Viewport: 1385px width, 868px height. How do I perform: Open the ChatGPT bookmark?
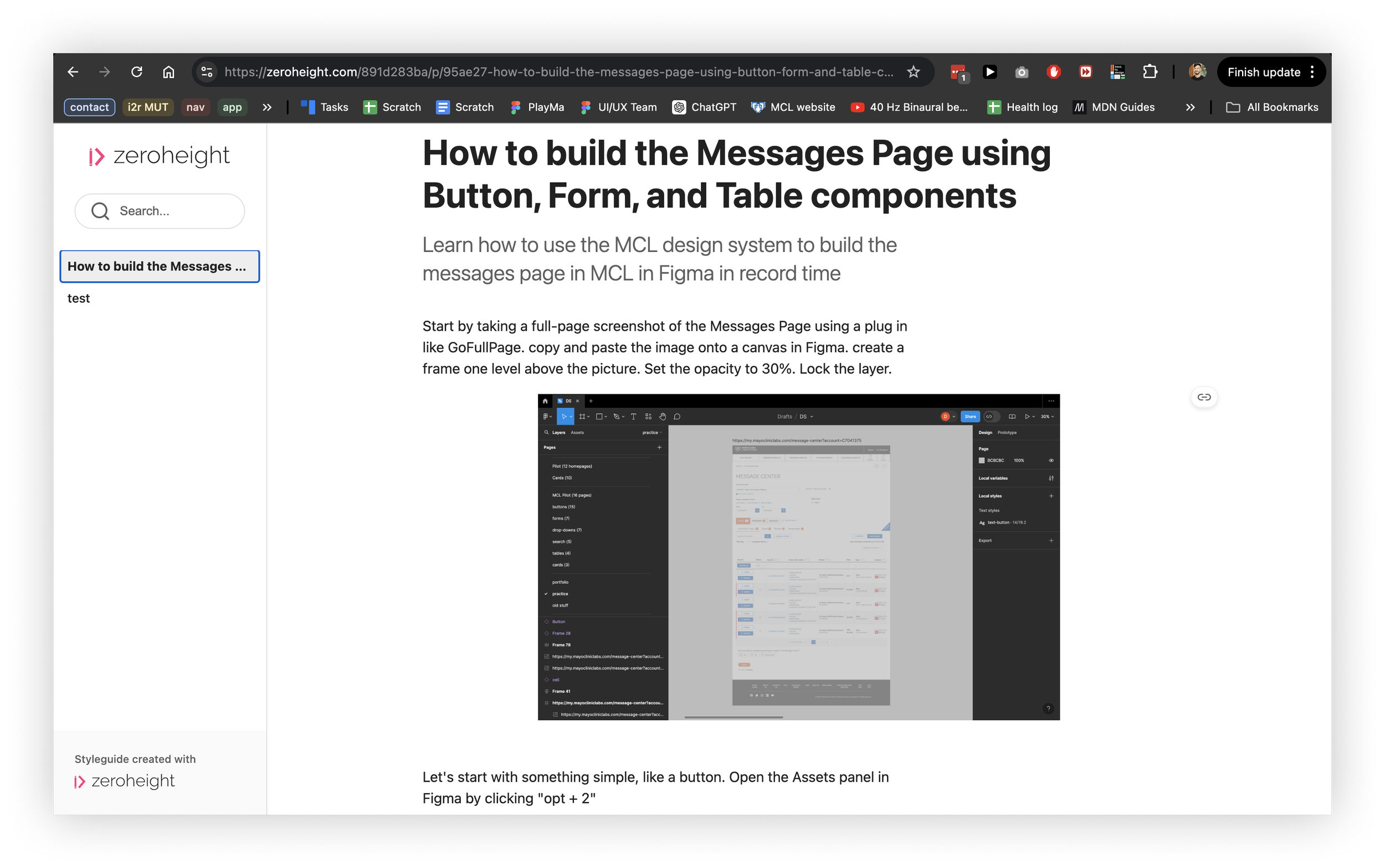704,107
